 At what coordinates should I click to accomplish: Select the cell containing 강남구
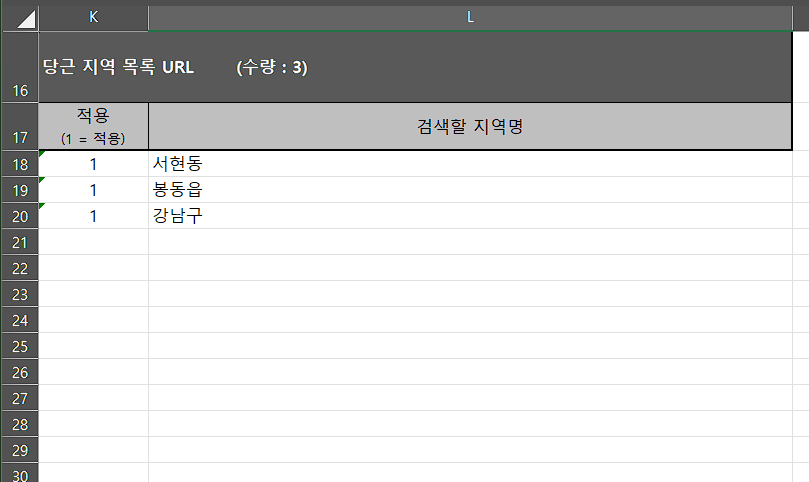[x=470, y=216]
